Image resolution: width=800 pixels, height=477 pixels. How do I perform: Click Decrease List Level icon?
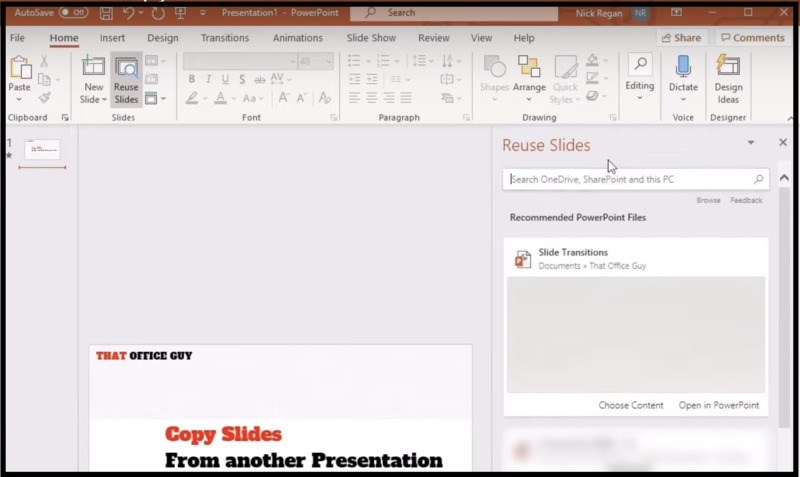coord(355,79)
